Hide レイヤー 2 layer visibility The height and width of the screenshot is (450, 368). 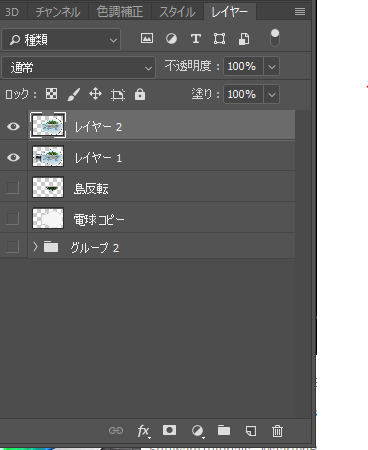13,126
